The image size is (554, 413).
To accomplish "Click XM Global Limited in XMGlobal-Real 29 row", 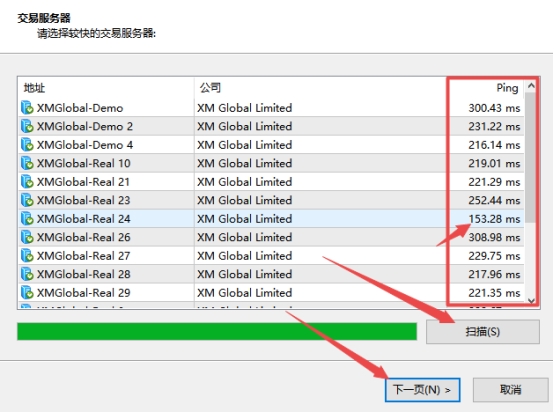I will pos(244,293).
